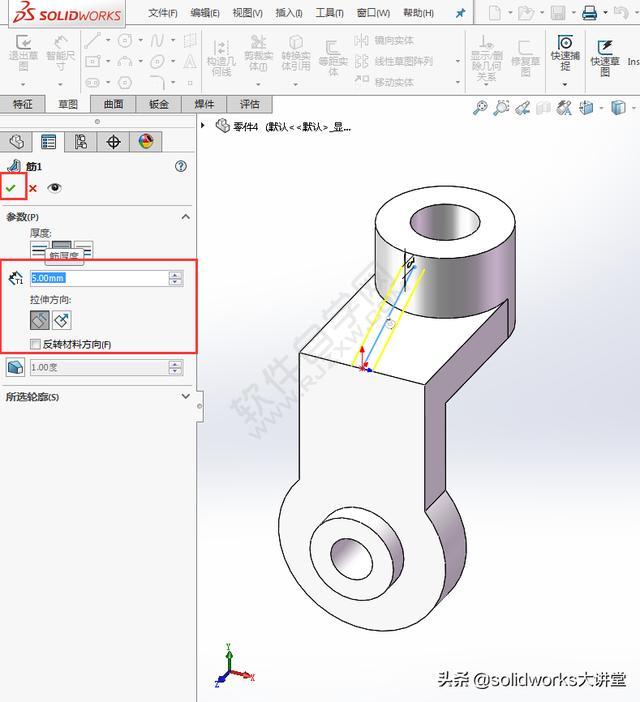Viewport: 640px width, 702px height.
Task: Open the DimXpertManager crosshair tab
Action: pyautogui.click(x=113, y=142)
